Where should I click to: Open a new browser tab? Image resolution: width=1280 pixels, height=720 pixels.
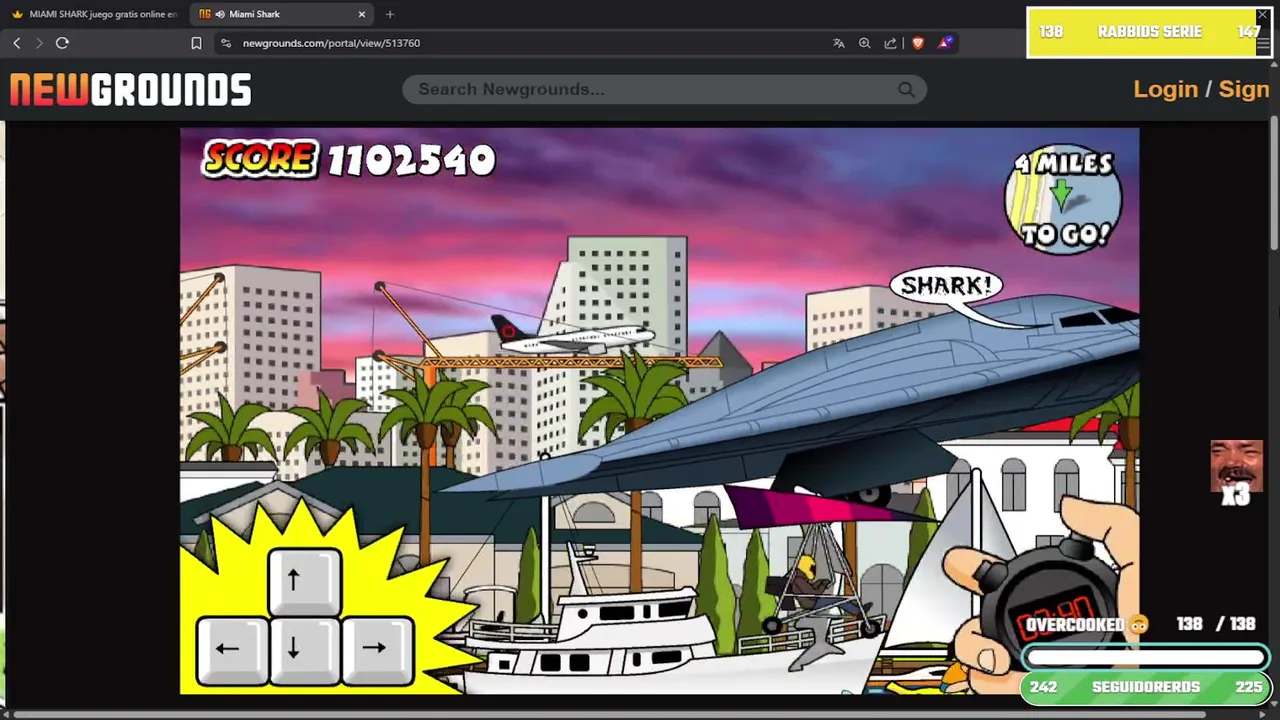tap(390, 14)
